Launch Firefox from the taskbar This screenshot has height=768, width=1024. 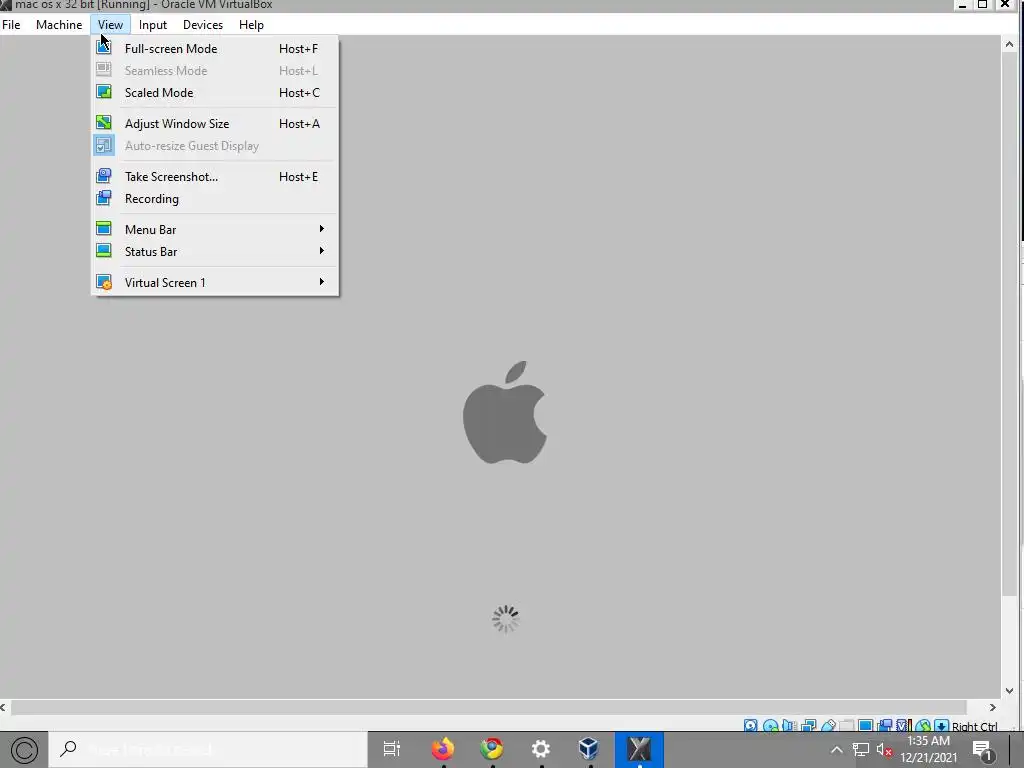tap(443, 749)
